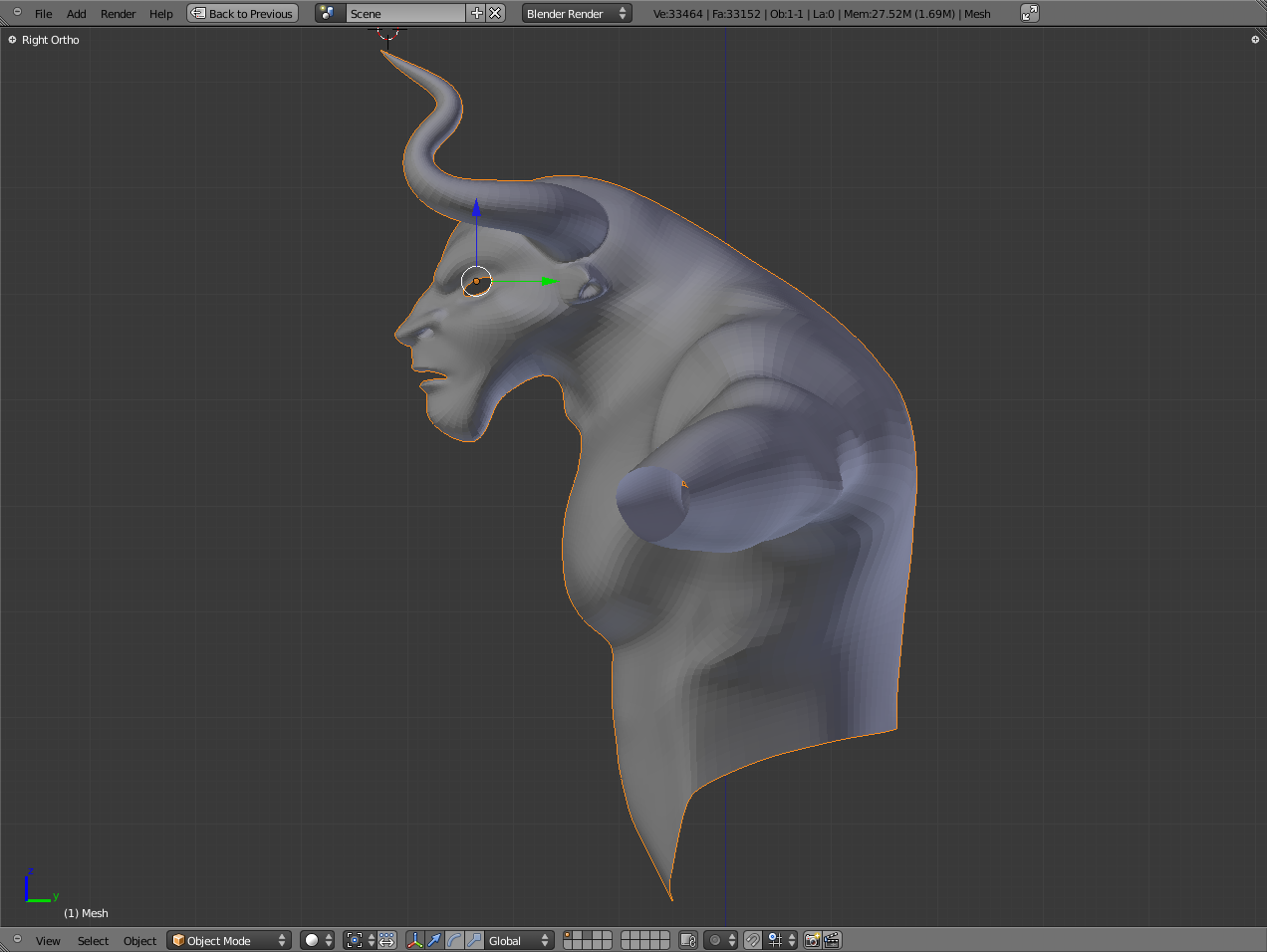Open the viewport shading sphere selector
Screen dimensions: 1267x952
pos(312,940)
